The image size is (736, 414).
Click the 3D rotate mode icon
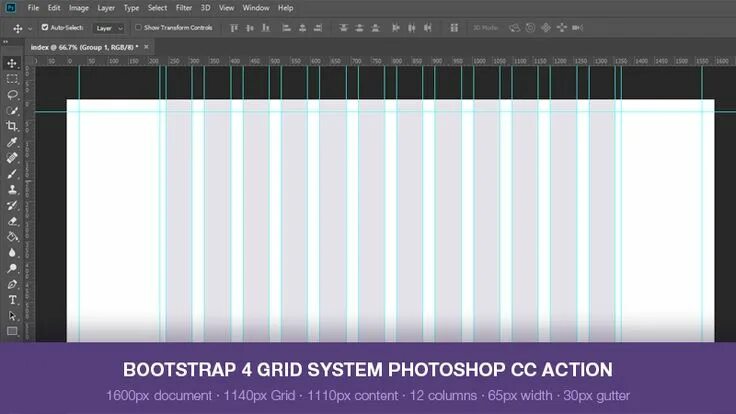click(514, 28)
